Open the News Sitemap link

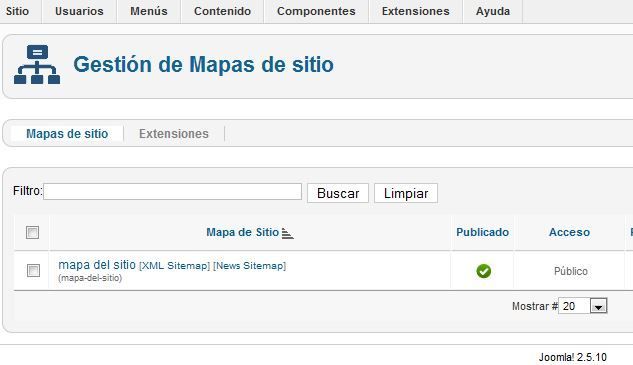click(x=249, y=266)
